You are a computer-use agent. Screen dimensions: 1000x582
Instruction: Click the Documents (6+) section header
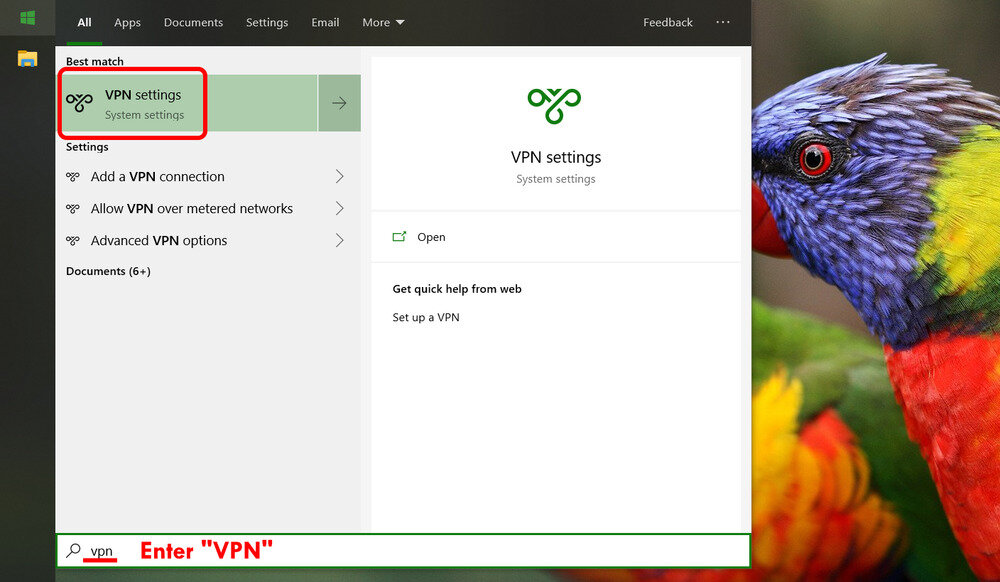[x=108, y=271]
